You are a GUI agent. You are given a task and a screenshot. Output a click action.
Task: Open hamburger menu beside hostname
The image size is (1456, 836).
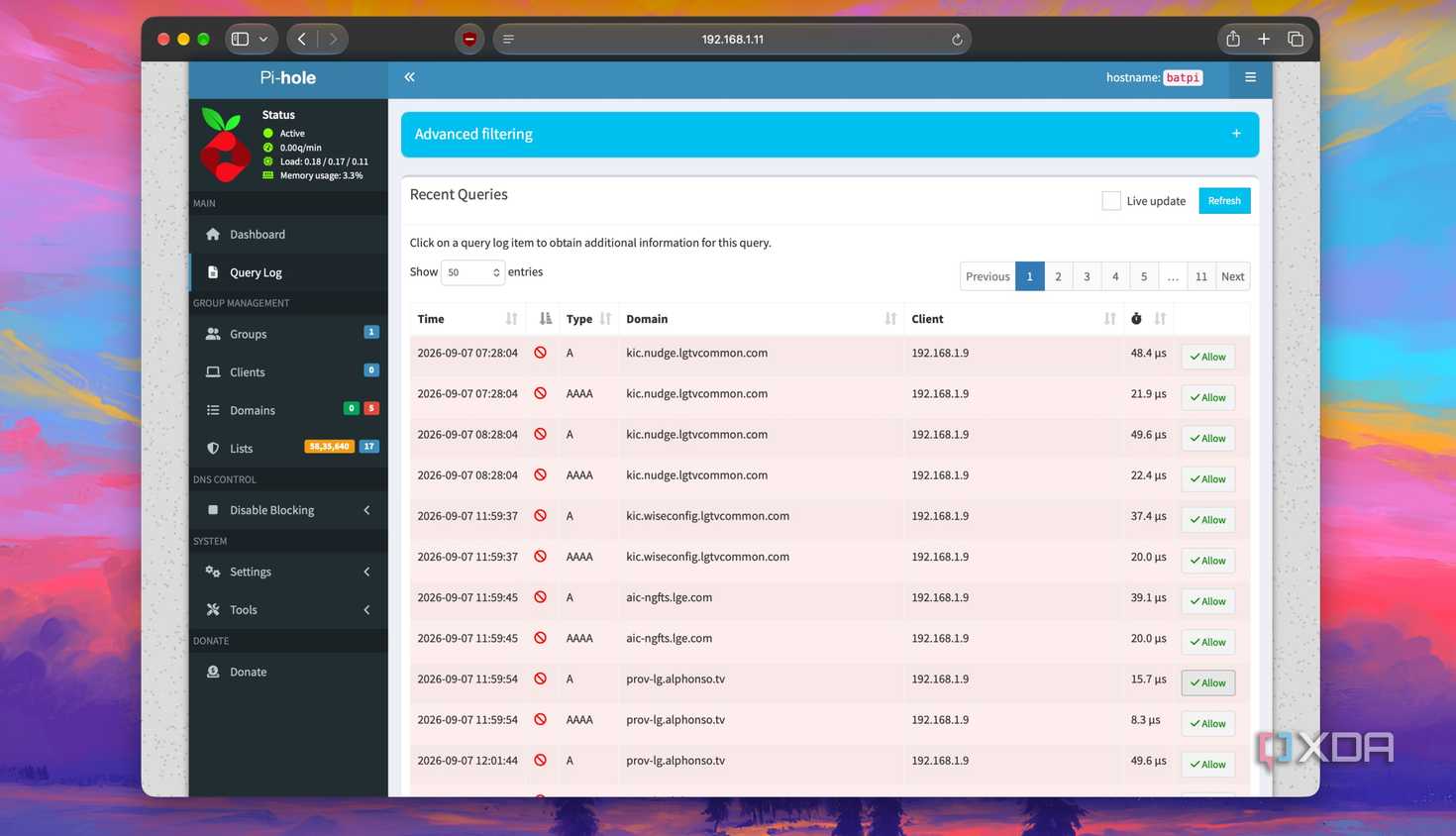pyautogui.click(x=1250, y=77)
